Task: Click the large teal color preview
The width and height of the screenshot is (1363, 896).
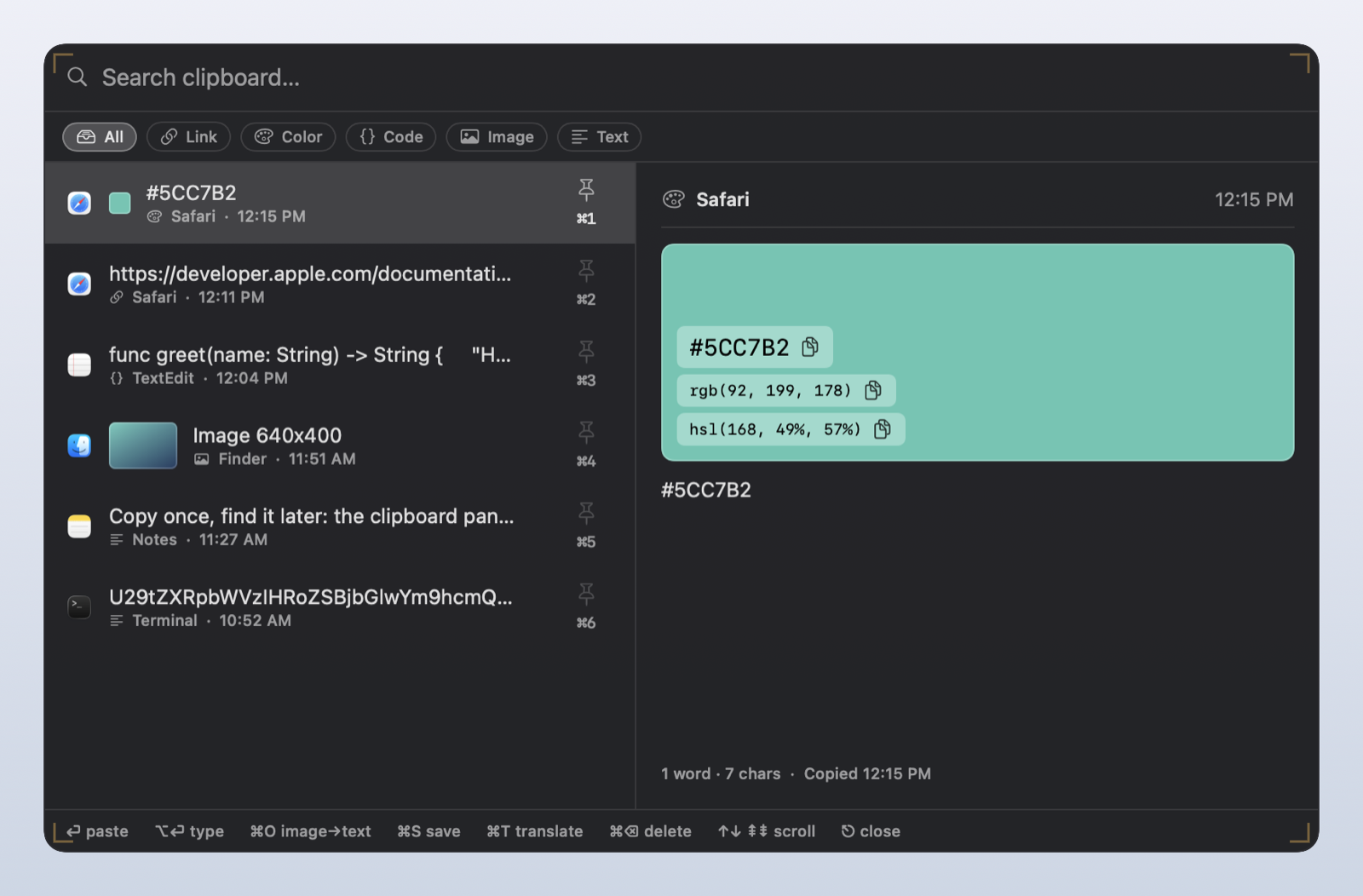Action: (x=977, y=353)
